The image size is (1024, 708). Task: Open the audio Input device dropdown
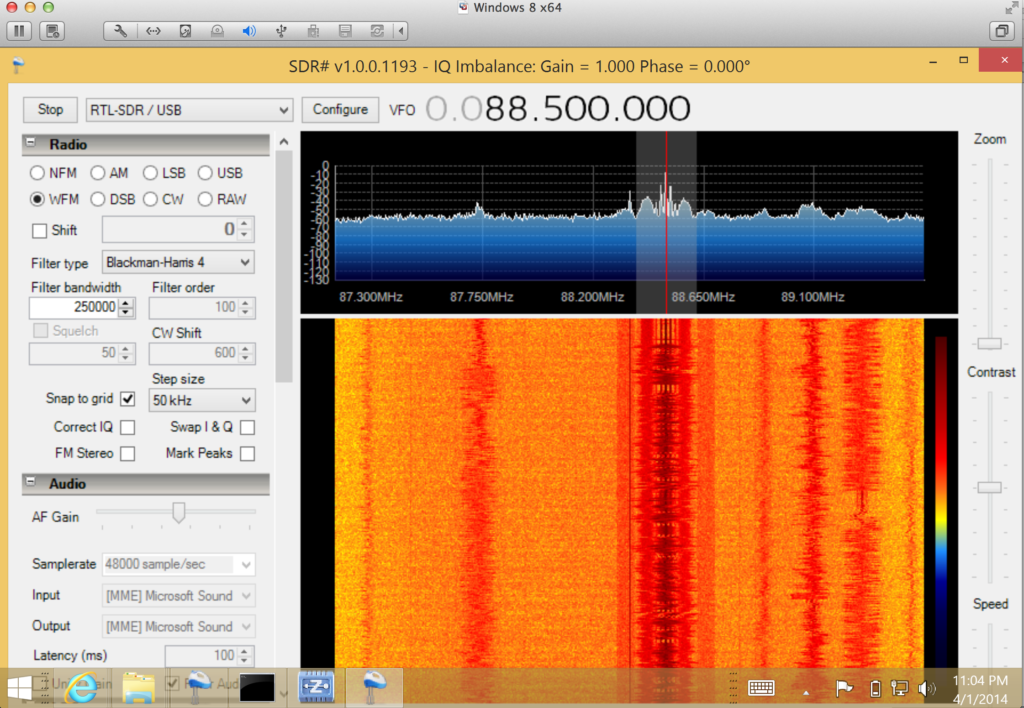click(178, 596)
